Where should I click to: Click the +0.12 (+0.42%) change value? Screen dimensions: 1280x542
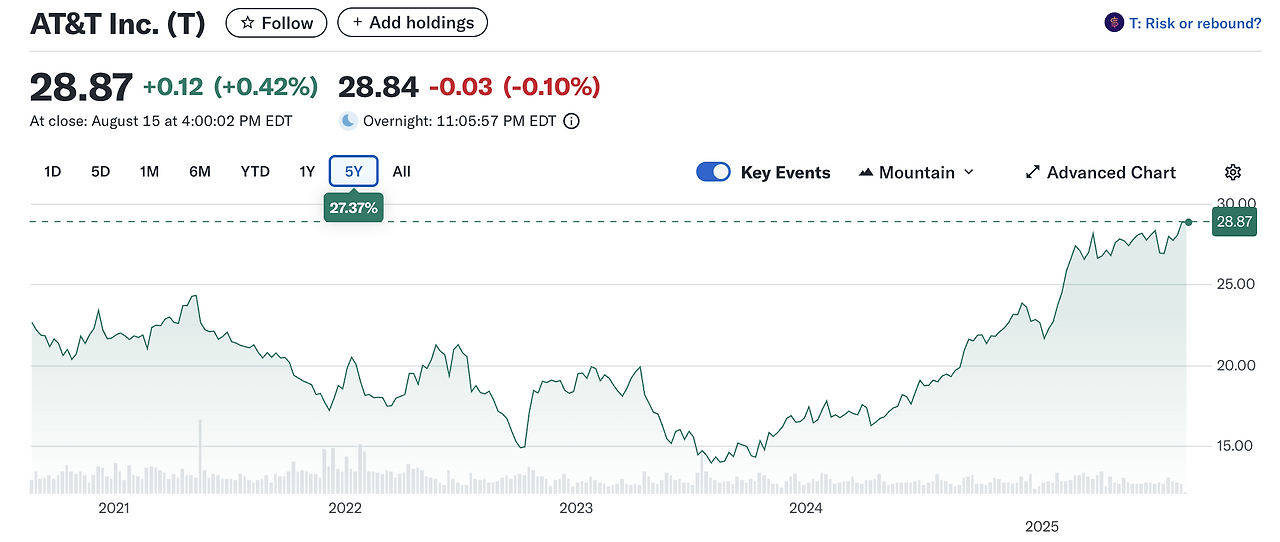click(230, 87)
